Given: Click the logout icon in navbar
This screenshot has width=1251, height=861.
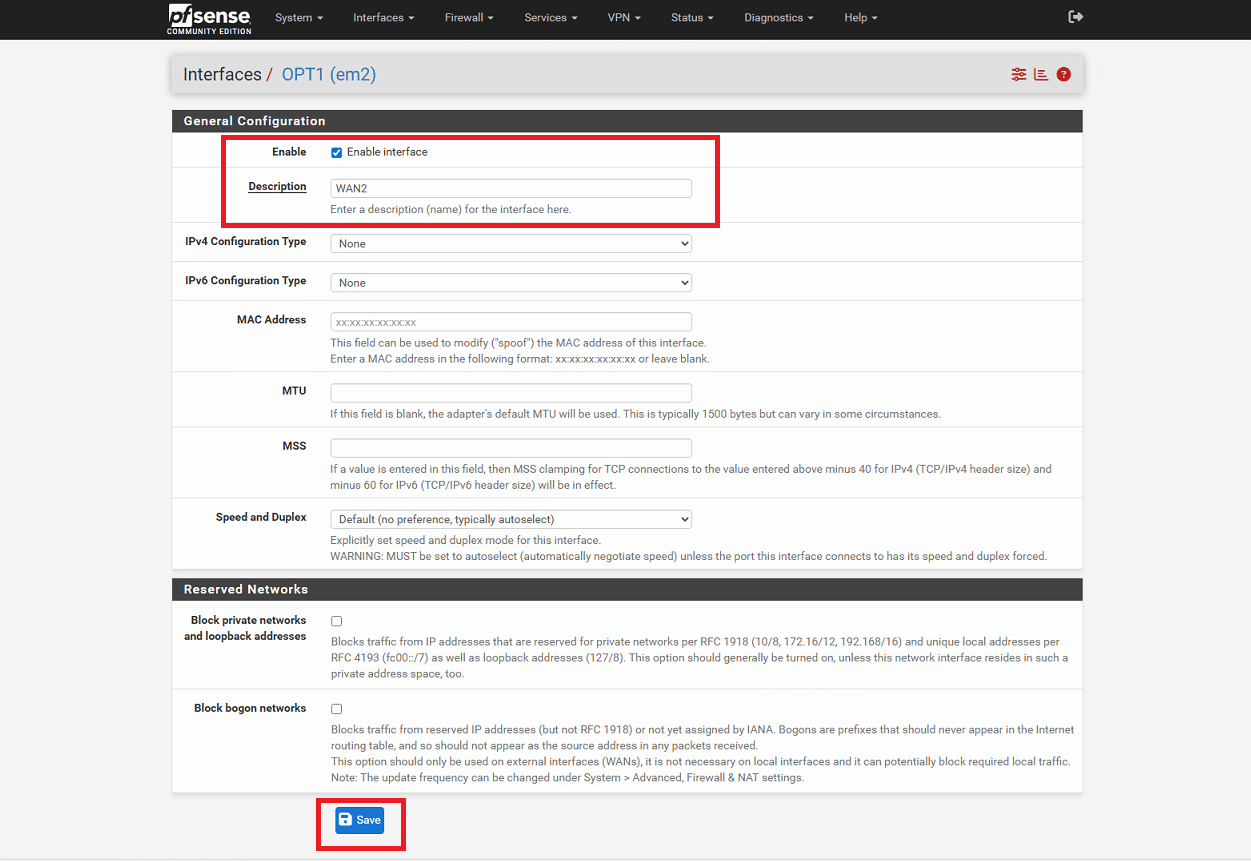Looking at the screenshot, I should 1075,17.
